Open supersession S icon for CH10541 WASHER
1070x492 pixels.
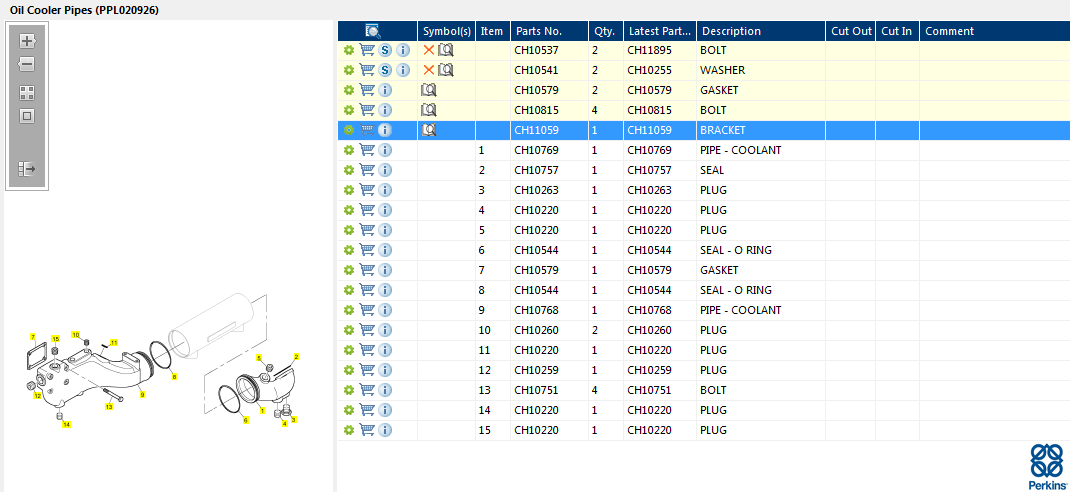click(x=385, y=70)
